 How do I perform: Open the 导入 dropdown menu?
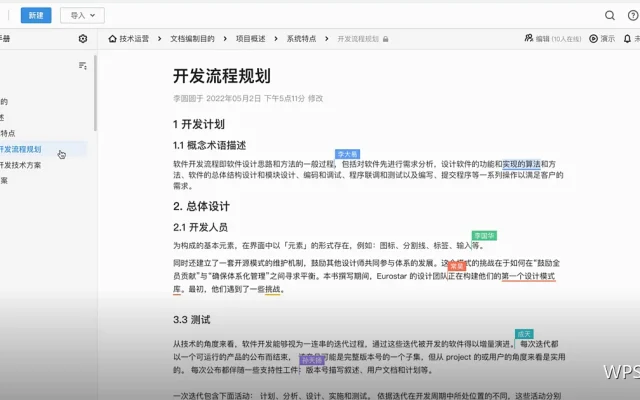(82, 16)
